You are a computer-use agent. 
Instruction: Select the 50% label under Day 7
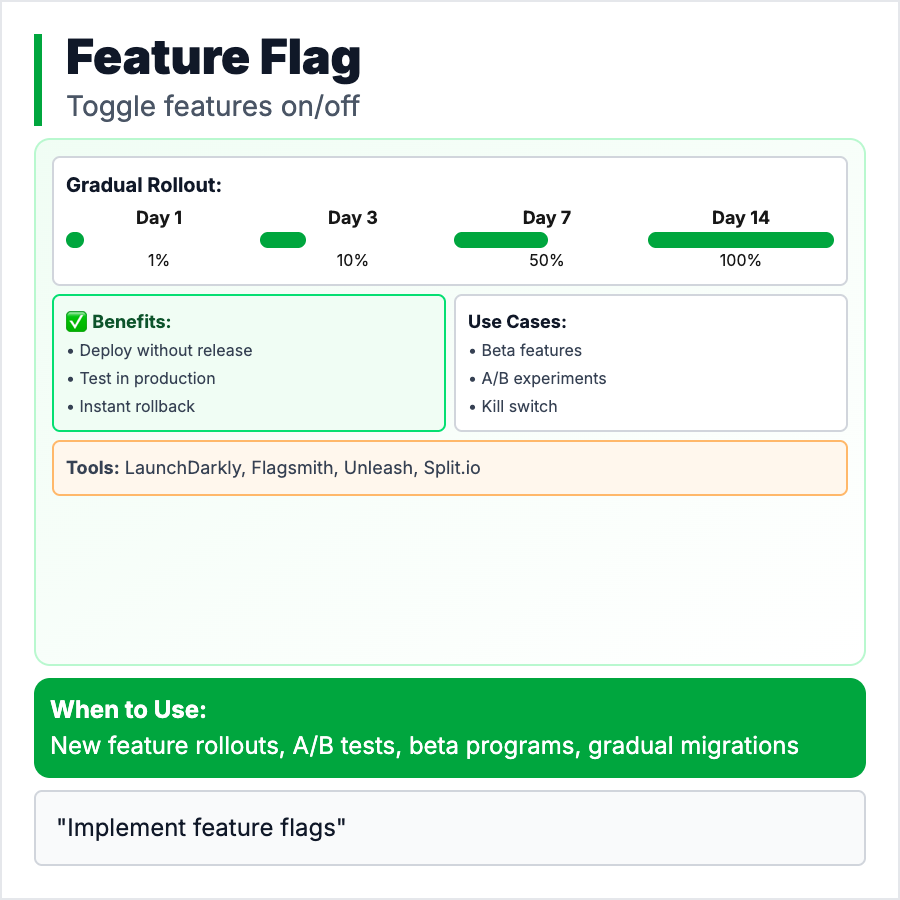tap(546, 261)
